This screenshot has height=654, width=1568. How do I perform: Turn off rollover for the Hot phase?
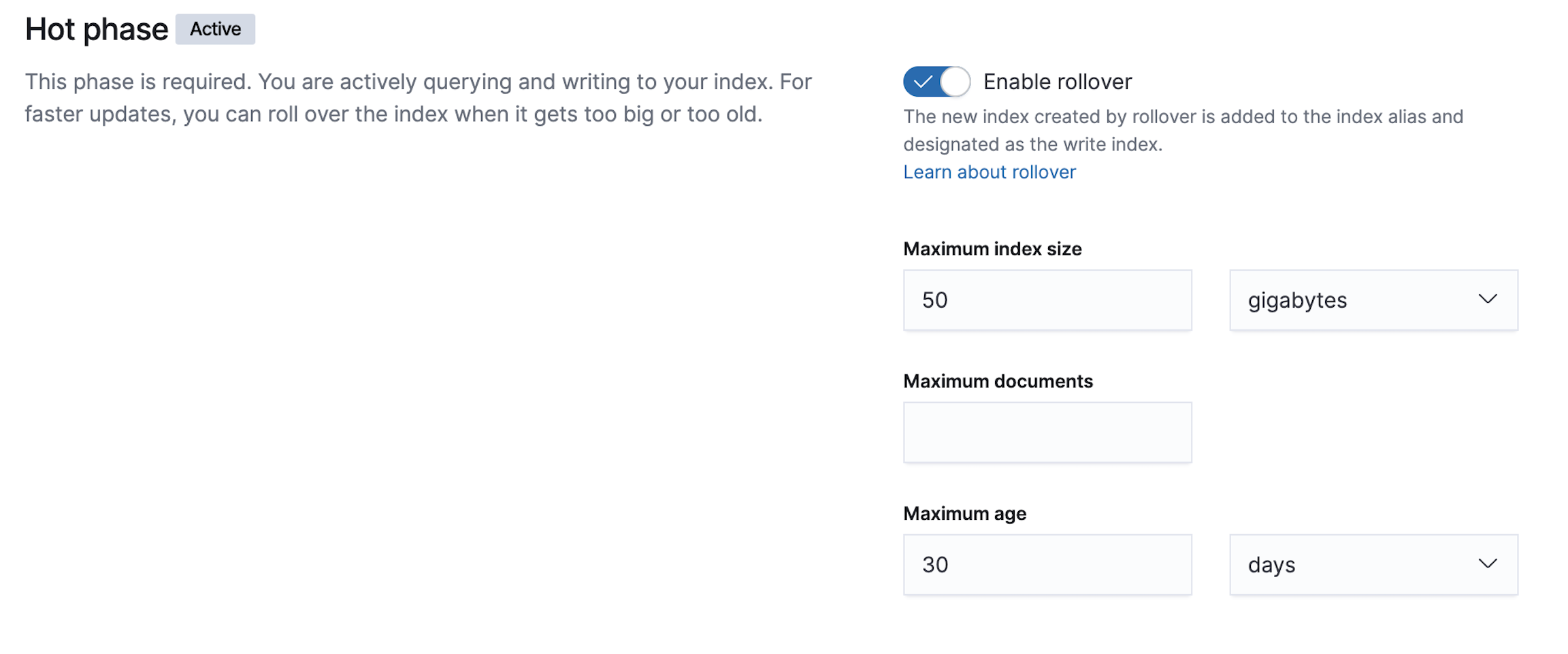936,81
